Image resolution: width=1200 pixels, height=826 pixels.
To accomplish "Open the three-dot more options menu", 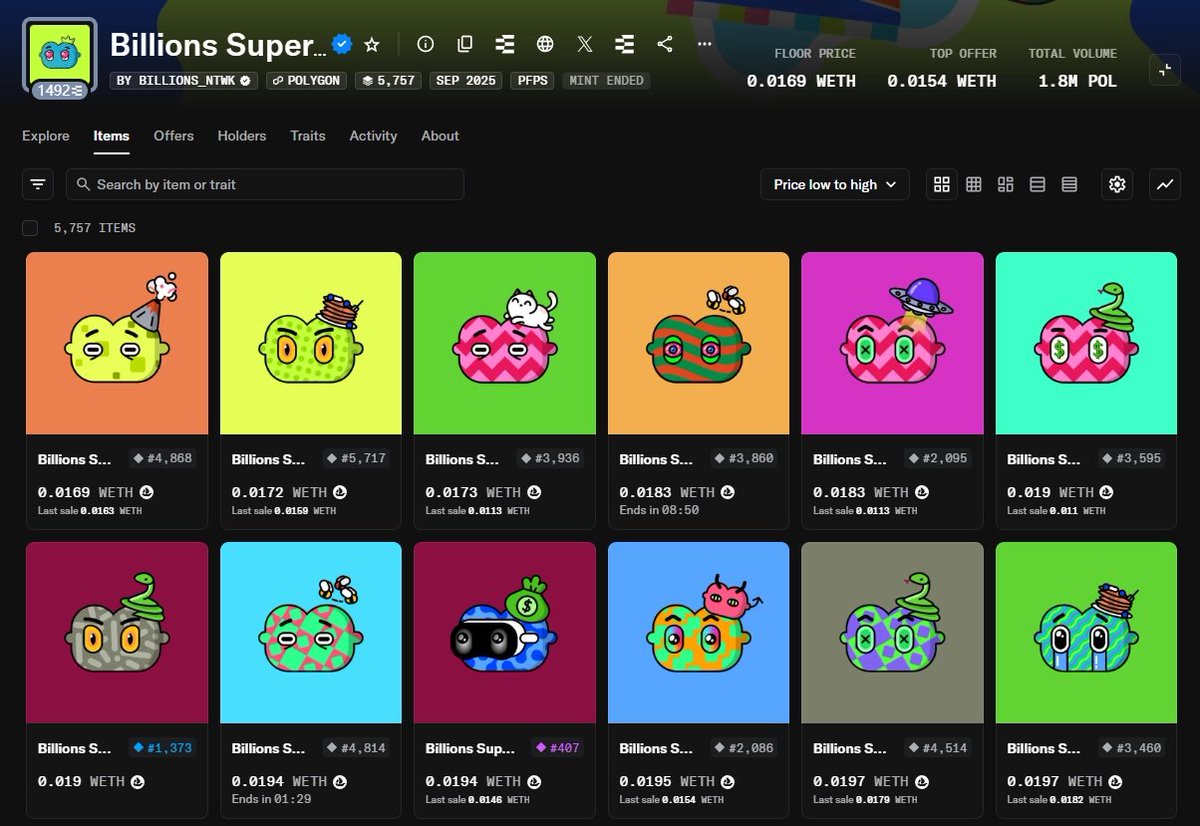I will (705, 44).
